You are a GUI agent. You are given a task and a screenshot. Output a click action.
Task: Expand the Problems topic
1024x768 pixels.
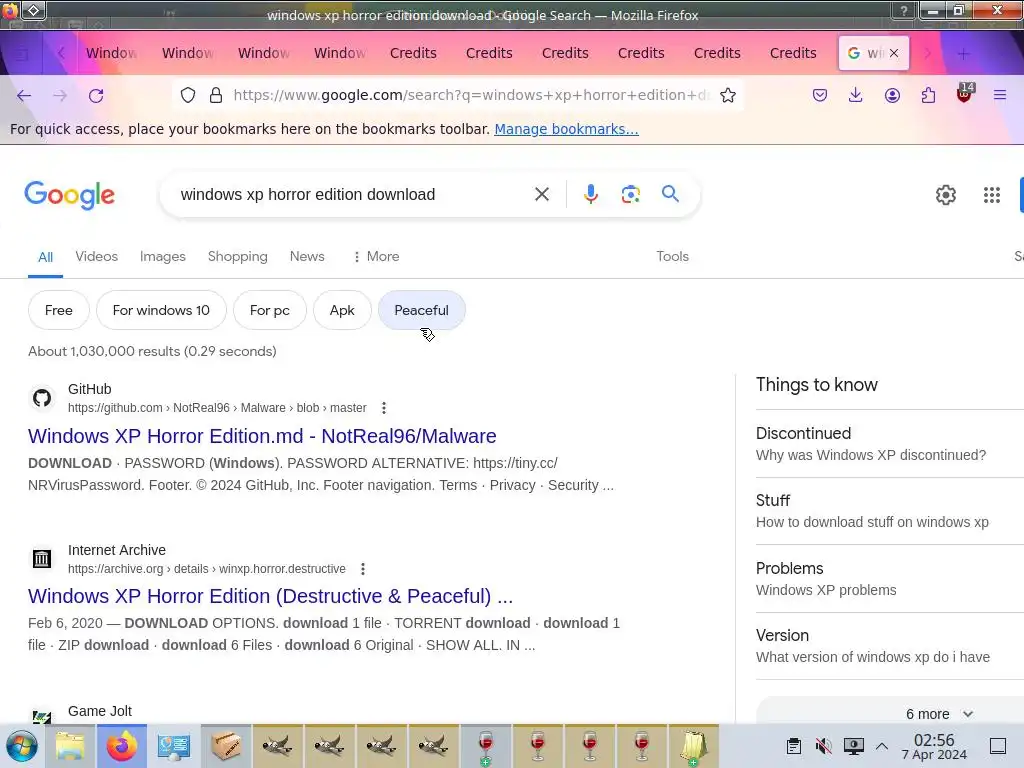[x=889, y=579]
